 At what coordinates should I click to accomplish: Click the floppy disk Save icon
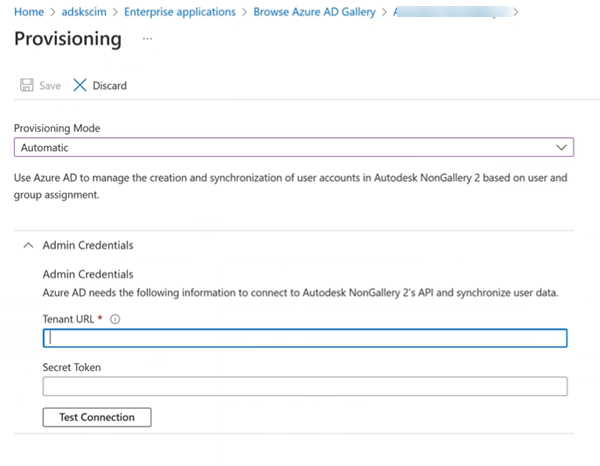point(26,86)
